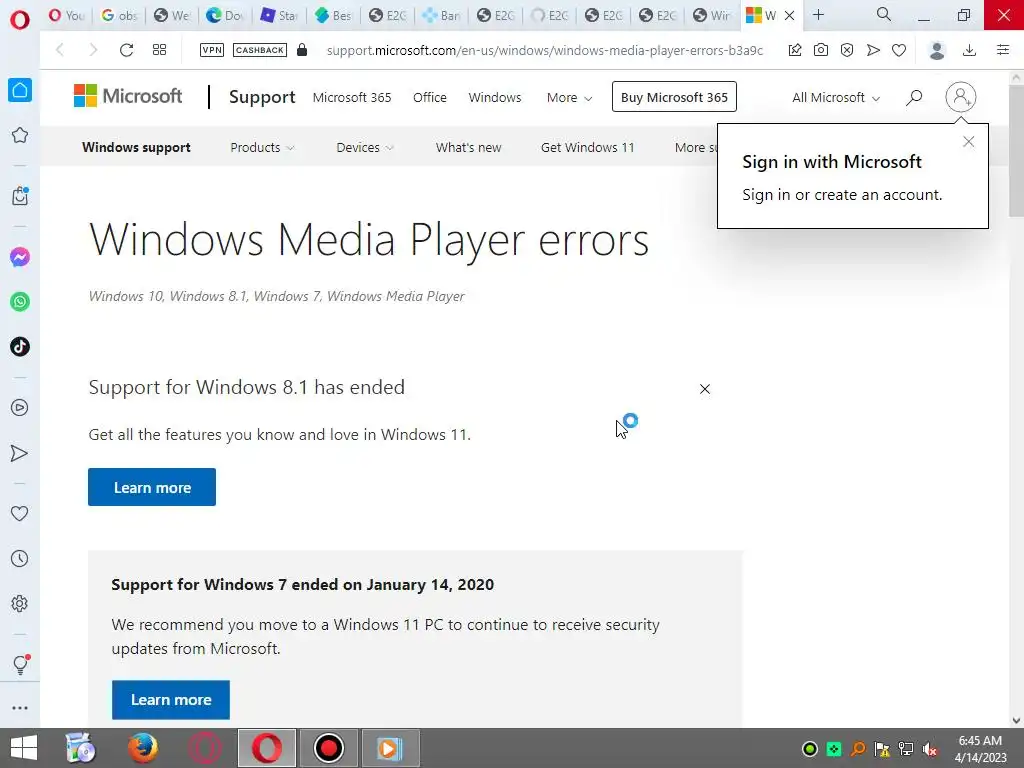Open Microsoft 365 menu item
The height and width of the screenshot is (768, 1024).
(352, 97)
